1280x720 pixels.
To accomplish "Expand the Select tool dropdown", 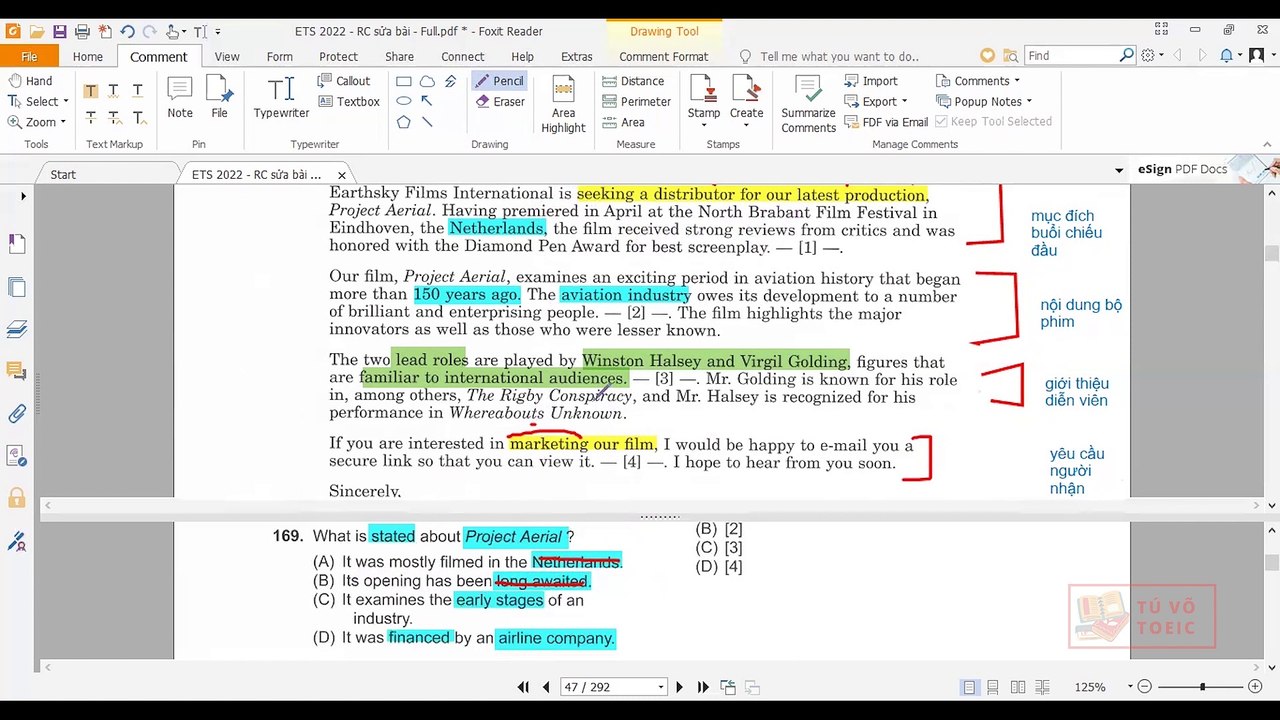I will coord(66,102).
